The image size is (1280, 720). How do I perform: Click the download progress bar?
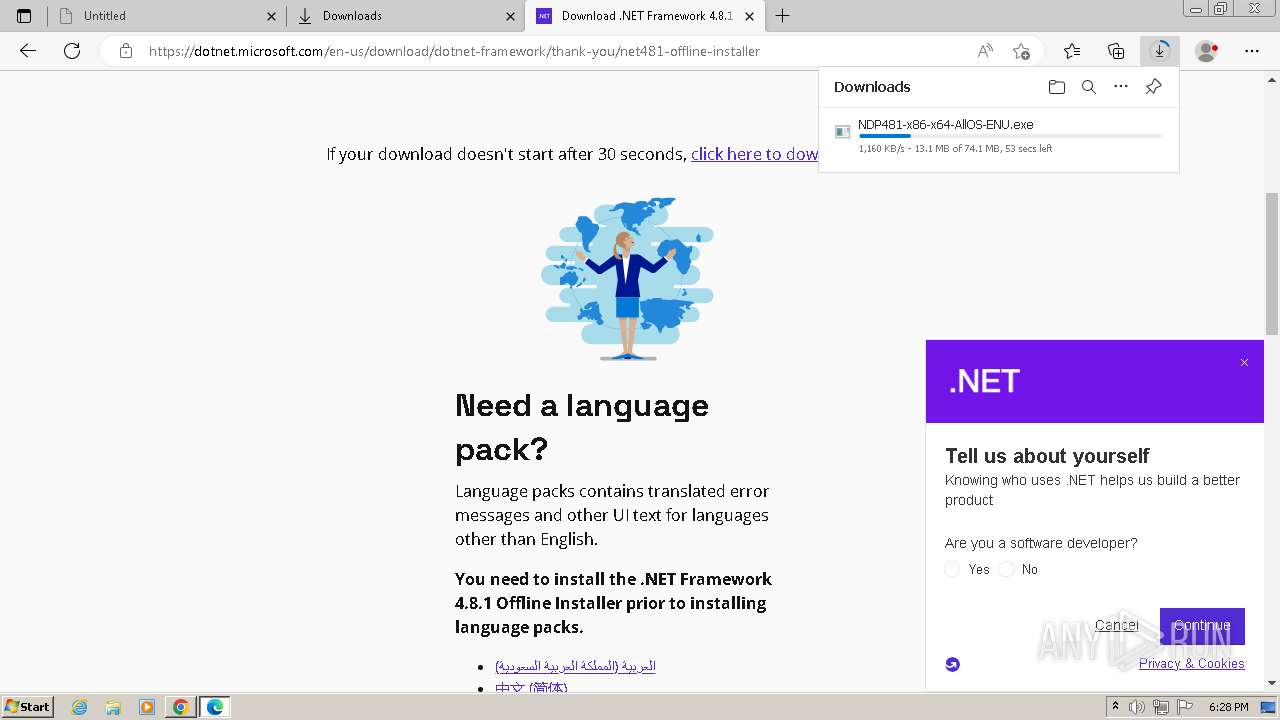pos(1010,136)
